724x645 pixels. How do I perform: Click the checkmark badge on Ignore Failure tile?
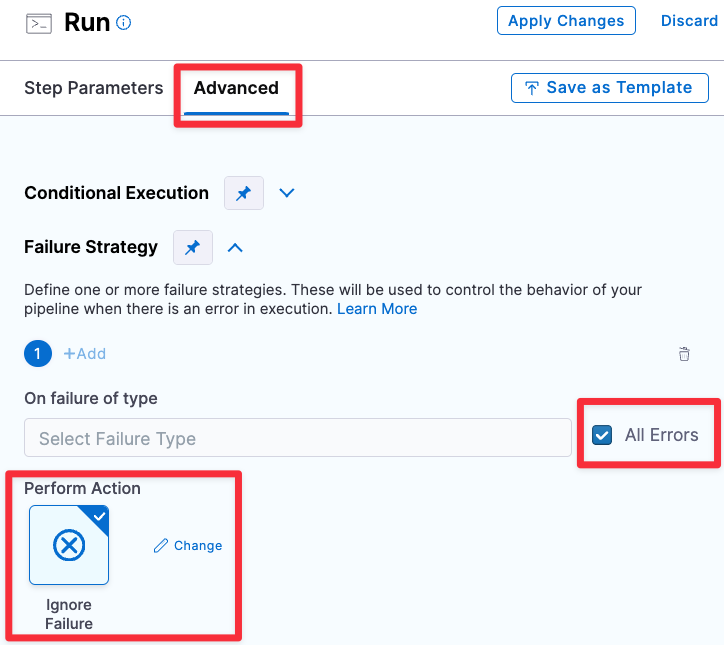[98, 515]
